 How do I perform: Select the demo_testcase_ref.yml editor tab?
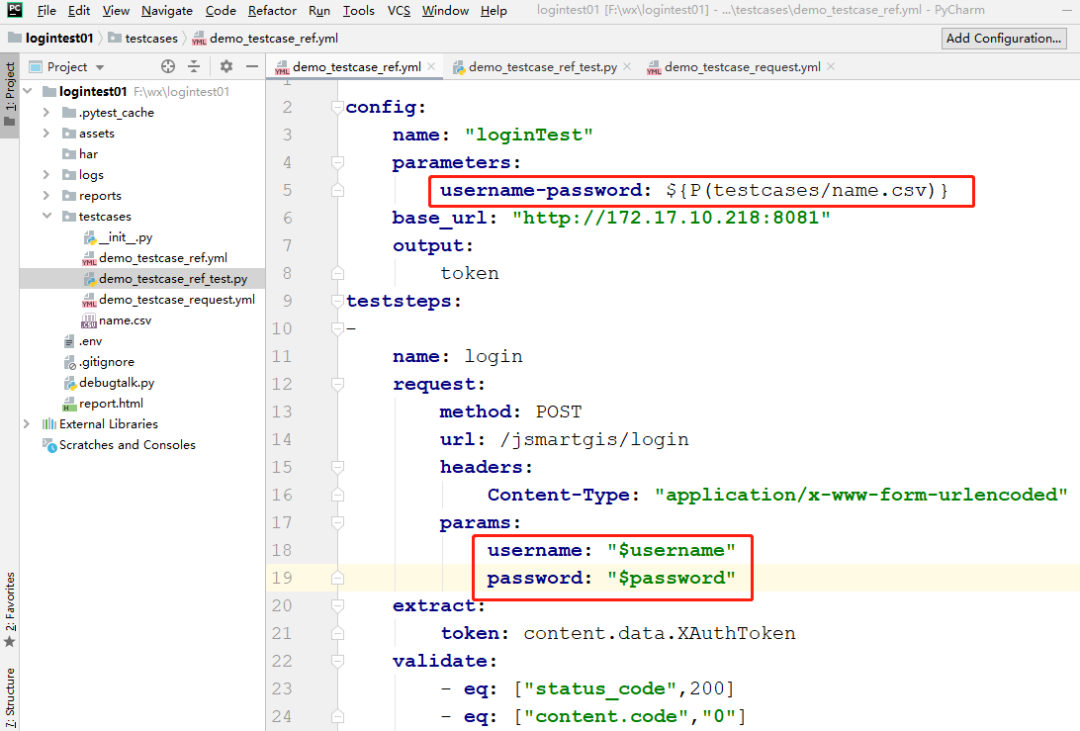355,67
